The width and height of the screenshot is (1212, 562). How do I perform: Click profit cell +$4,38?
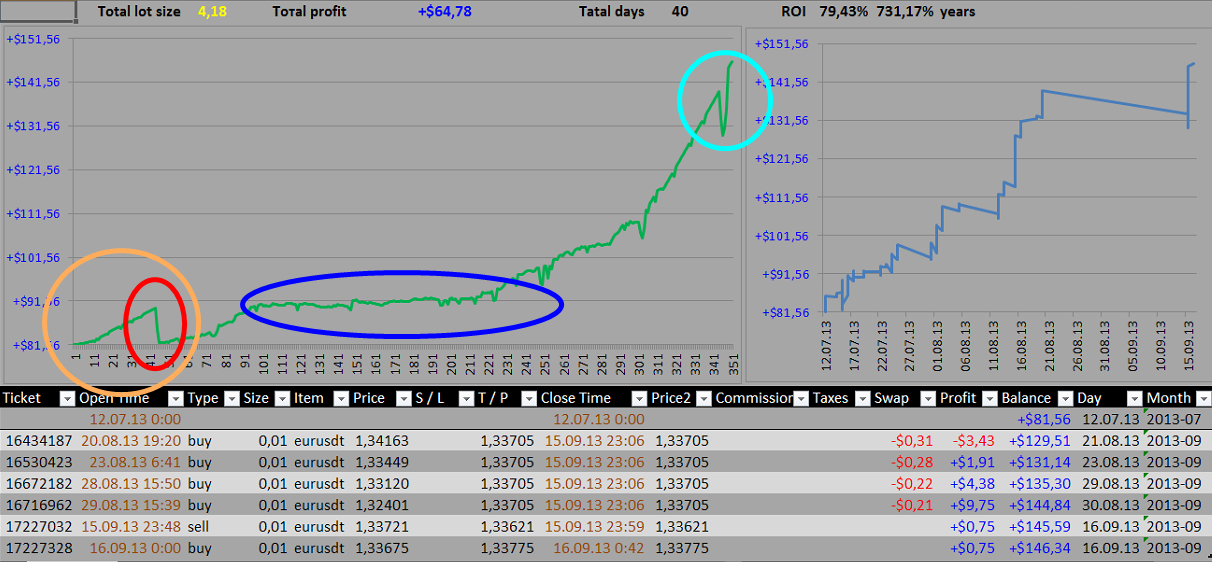973,484
